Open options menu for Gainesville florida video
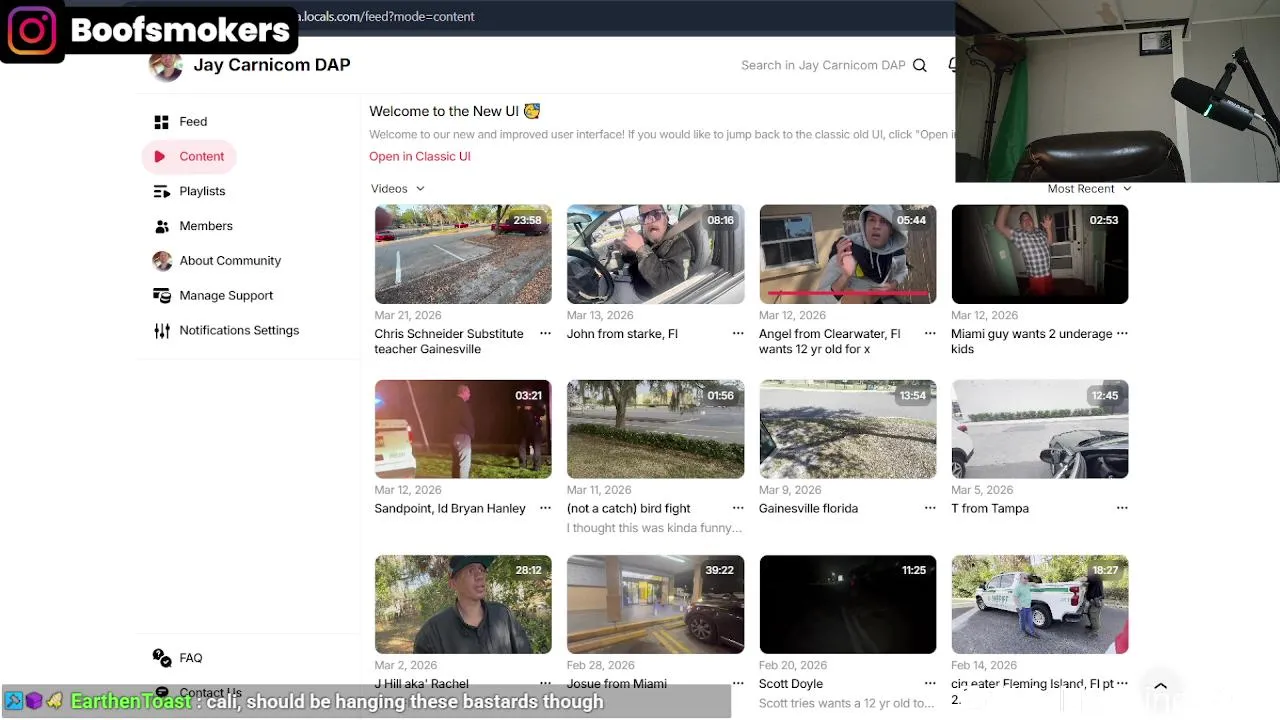 point(930,508)
